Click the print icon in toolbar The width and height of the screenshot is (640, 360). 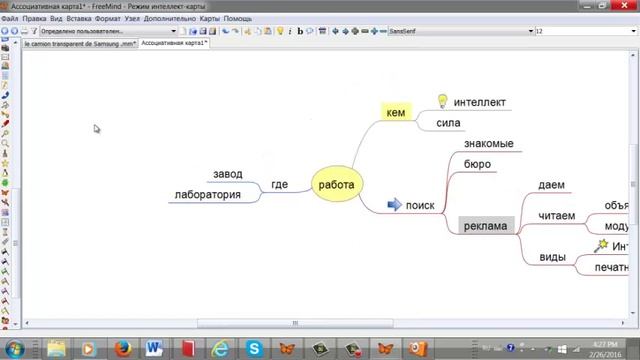point(24,31)
